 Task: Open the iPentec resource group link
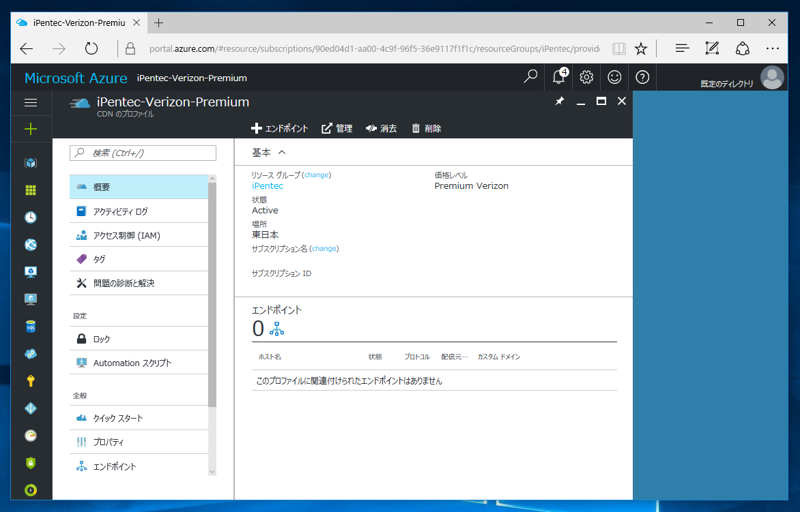pyautogui.click(x=267, y=186)
